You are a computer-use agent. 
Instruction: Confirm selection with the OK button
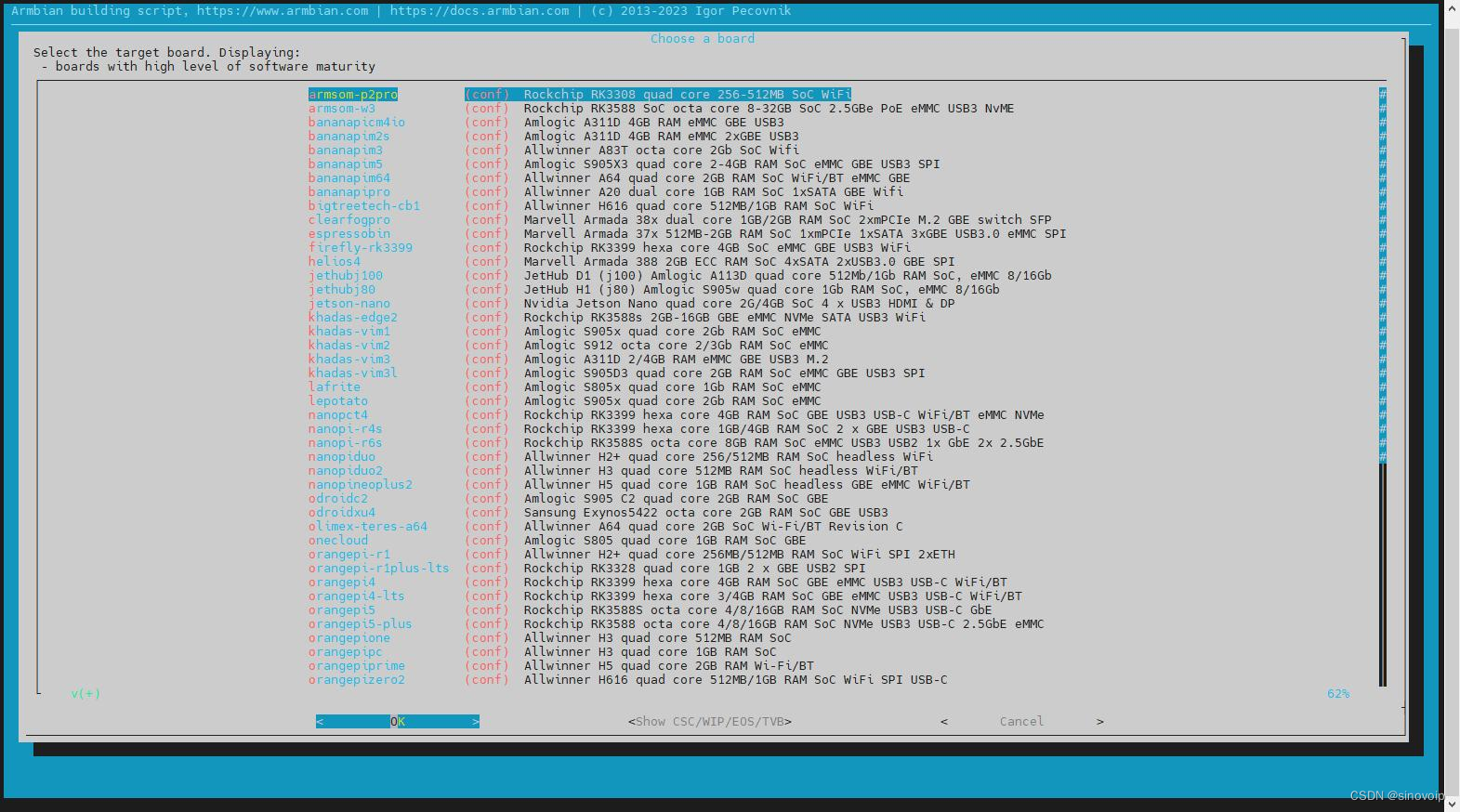[398, 721]
